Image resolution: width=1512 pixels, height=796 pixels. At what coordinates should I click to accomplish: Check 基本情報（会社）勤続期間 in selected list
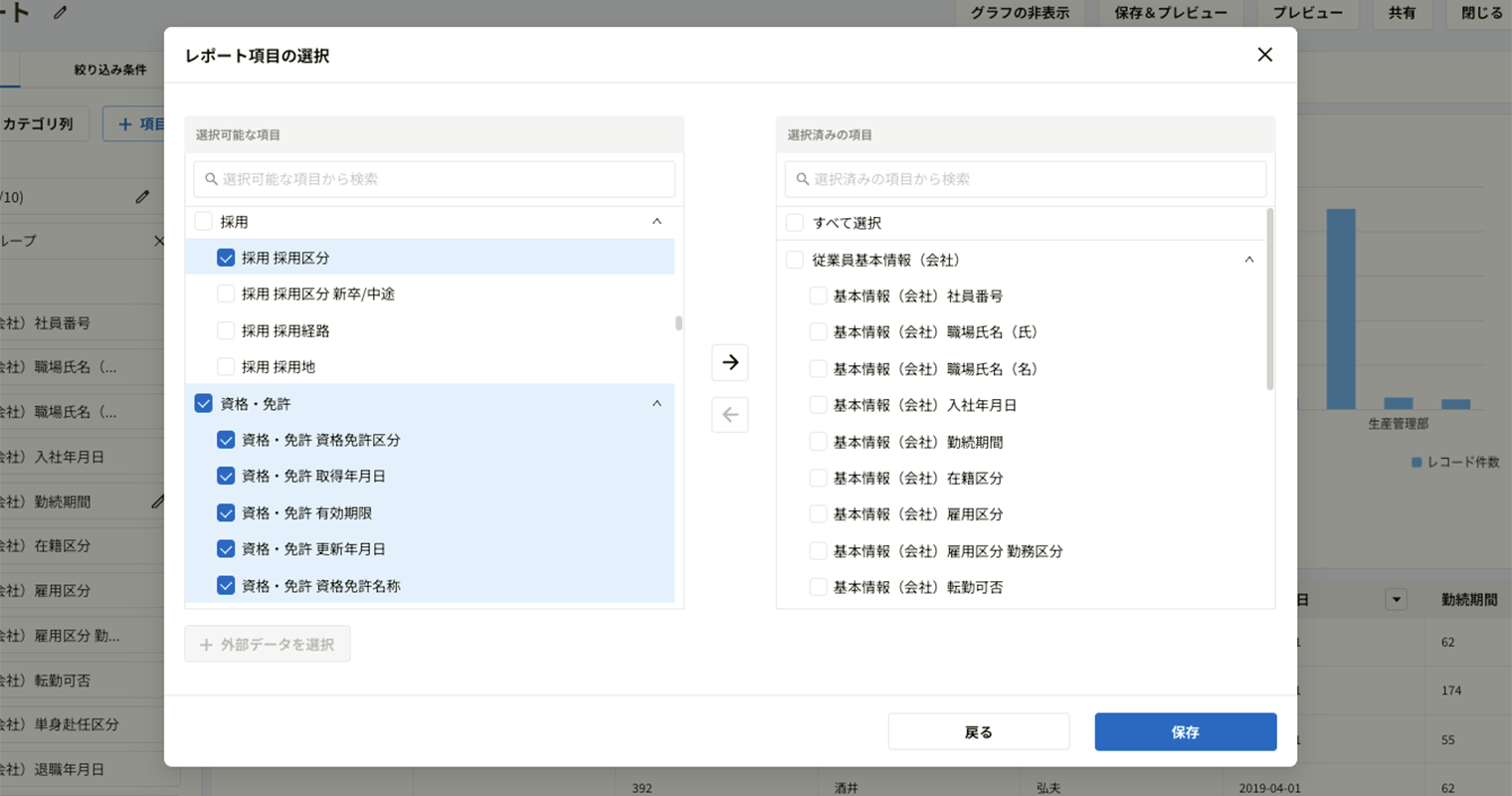coord(818,441)
